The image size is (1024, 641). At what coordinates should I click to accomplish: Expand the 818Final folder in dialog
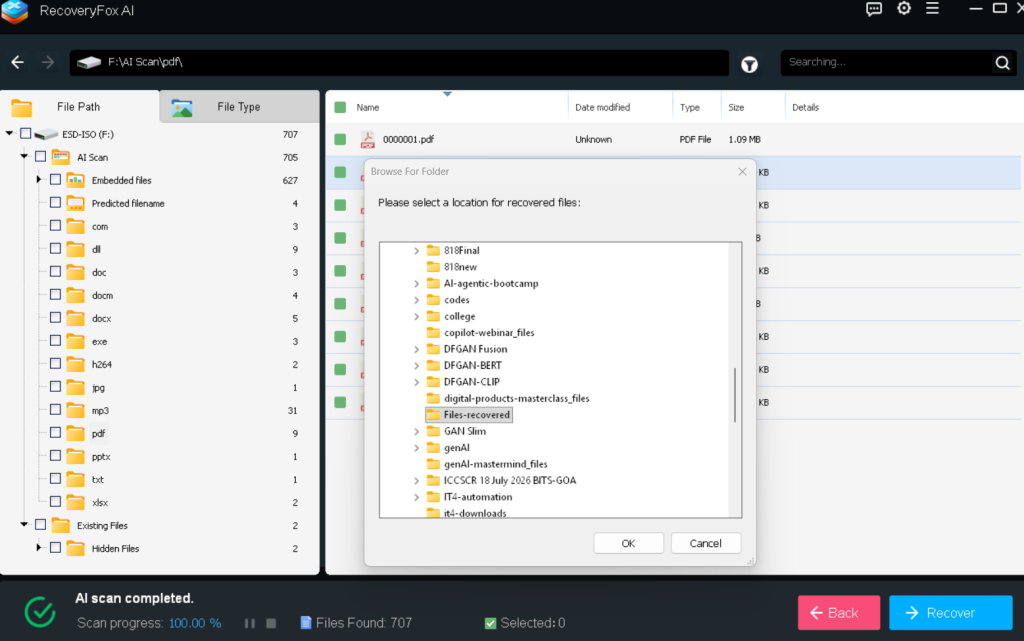[416, 251]
